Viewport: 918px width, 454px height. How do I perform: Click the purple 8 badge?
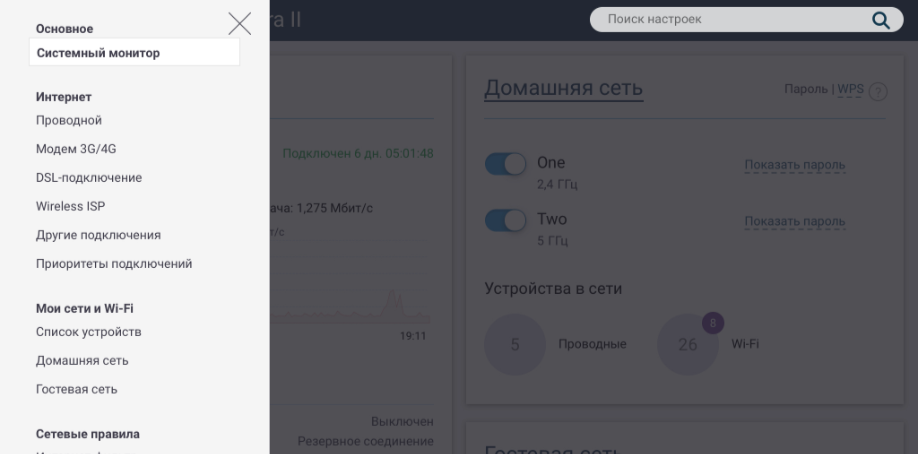[x=713, y=323]
